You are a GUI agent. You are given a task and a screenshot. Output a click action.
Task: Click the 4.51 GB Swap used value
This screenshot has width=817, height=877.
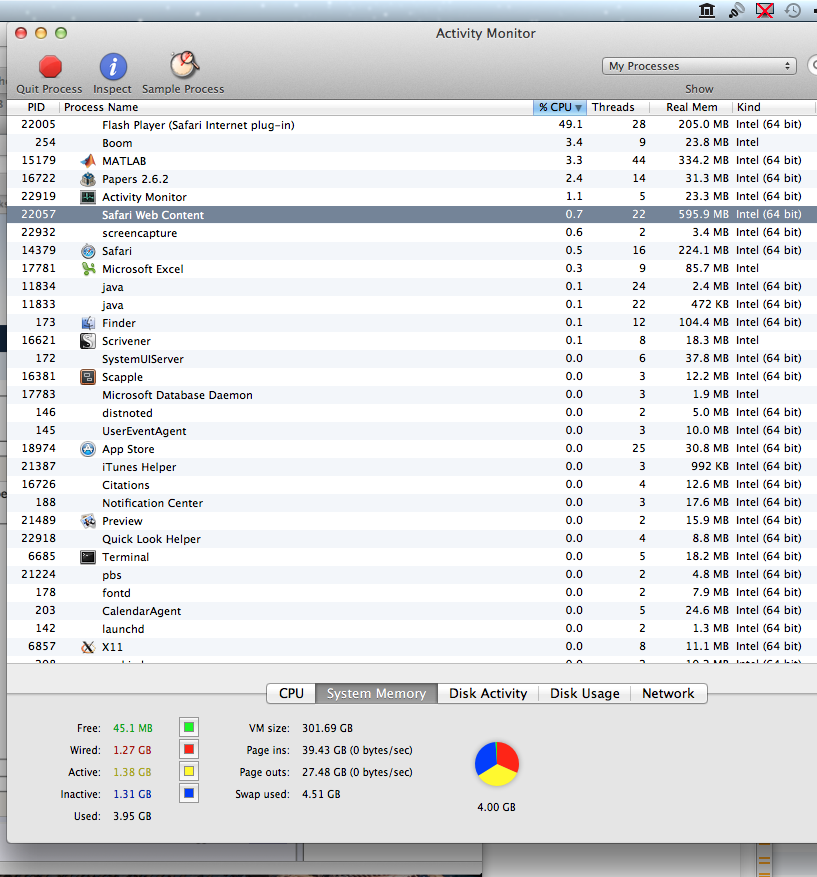click(x=321, y=794)
